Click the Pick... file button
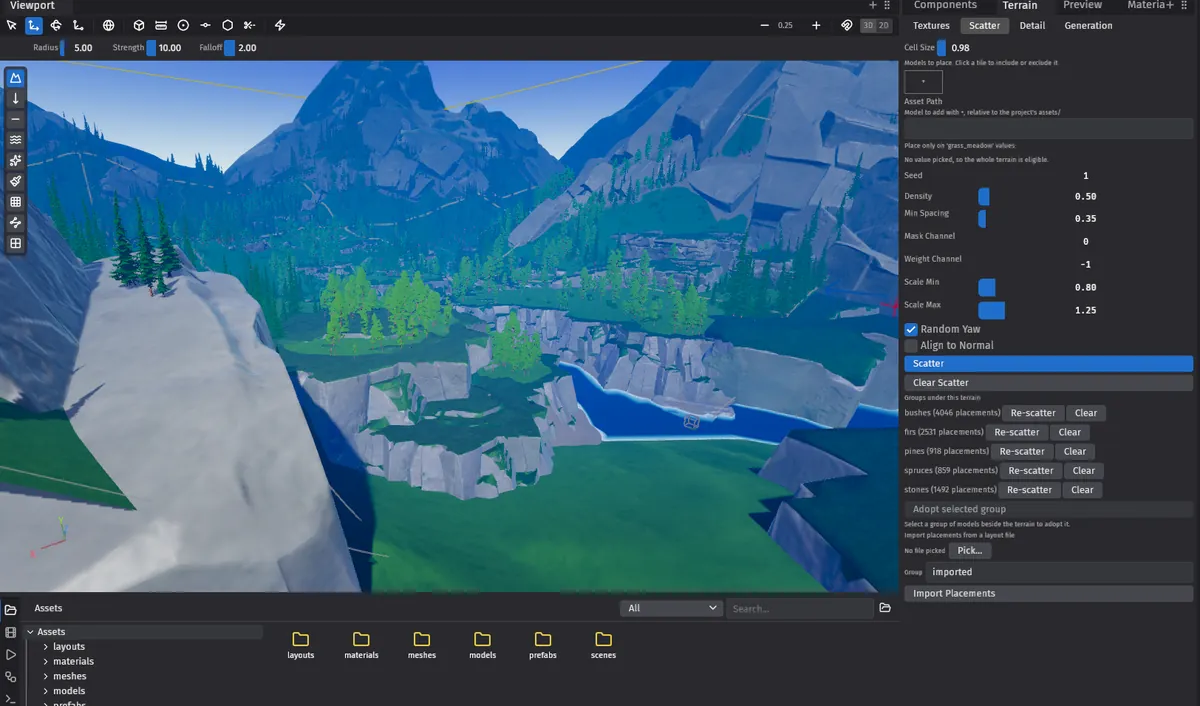Screen dimensions: 1200x706 970,551
